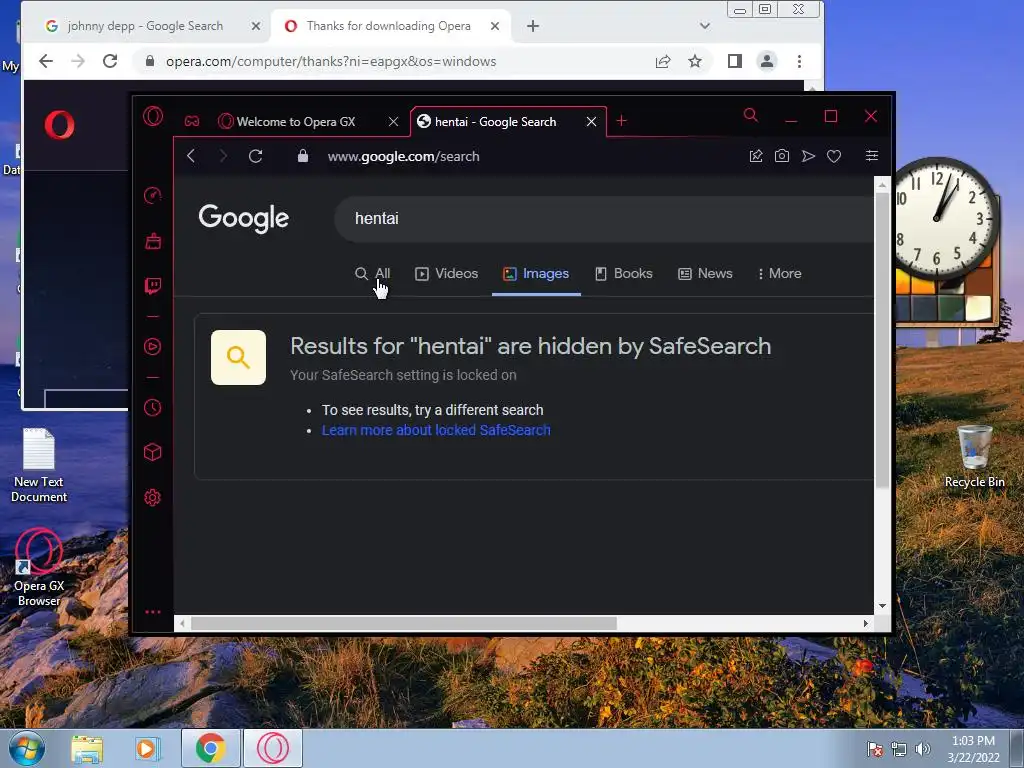Open Learn more about locked SafeSearch link
The width and height of the screenshot is (1024, 768).
point(436,430)
